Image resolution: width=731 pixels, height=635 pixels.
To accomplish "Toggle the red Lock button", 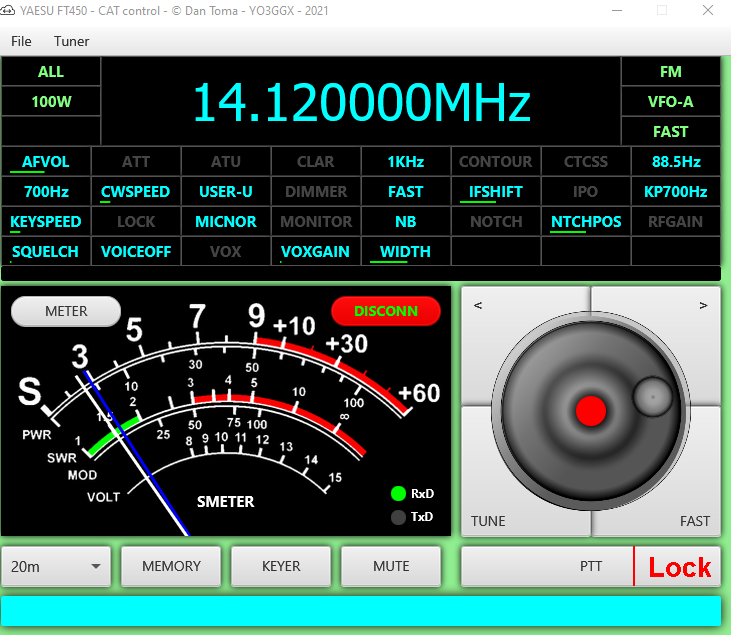I will click(x=678, y=566).
